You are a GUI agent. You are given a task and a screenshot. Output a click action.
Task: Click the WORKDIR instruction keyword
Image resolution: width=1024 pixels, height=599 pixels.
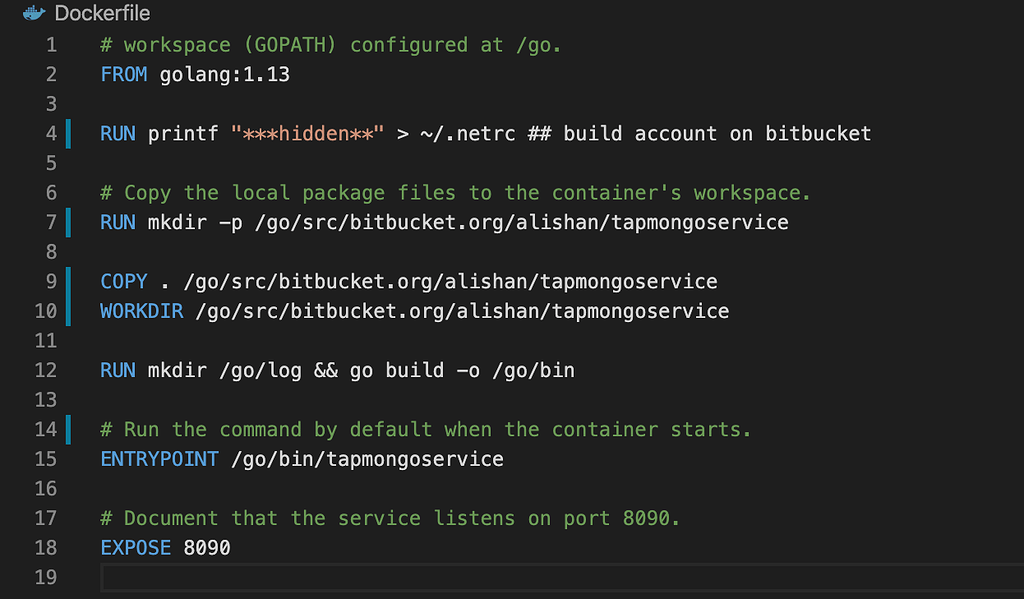(142, 311)
